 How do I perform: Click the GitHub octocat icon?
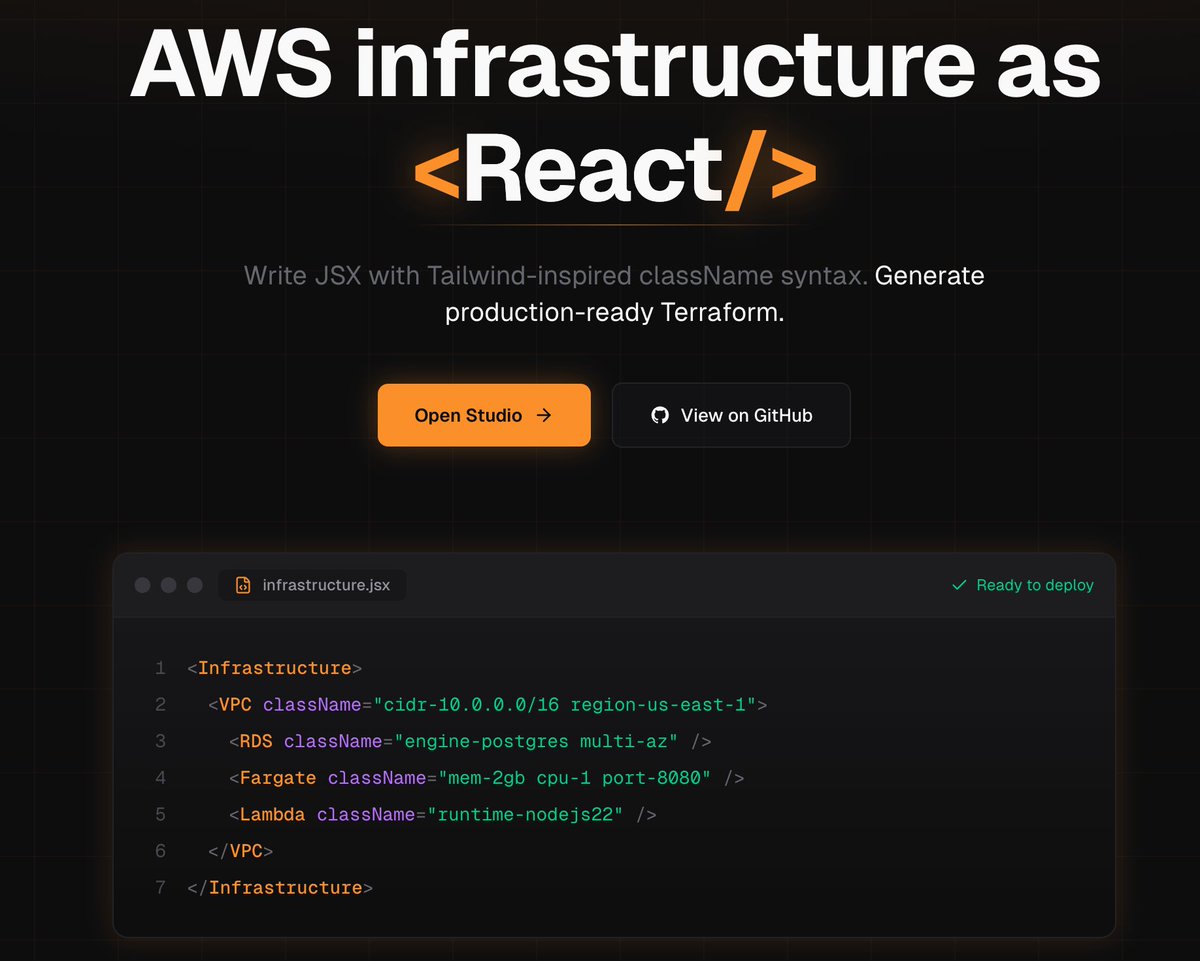(660, 415)
